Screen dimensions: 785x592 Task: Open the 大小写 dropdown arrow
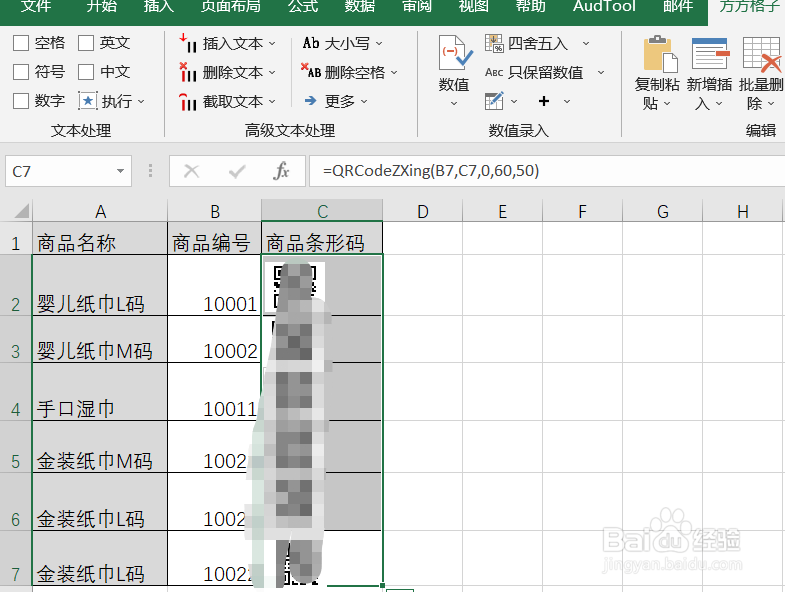click(x=379, y=44)
